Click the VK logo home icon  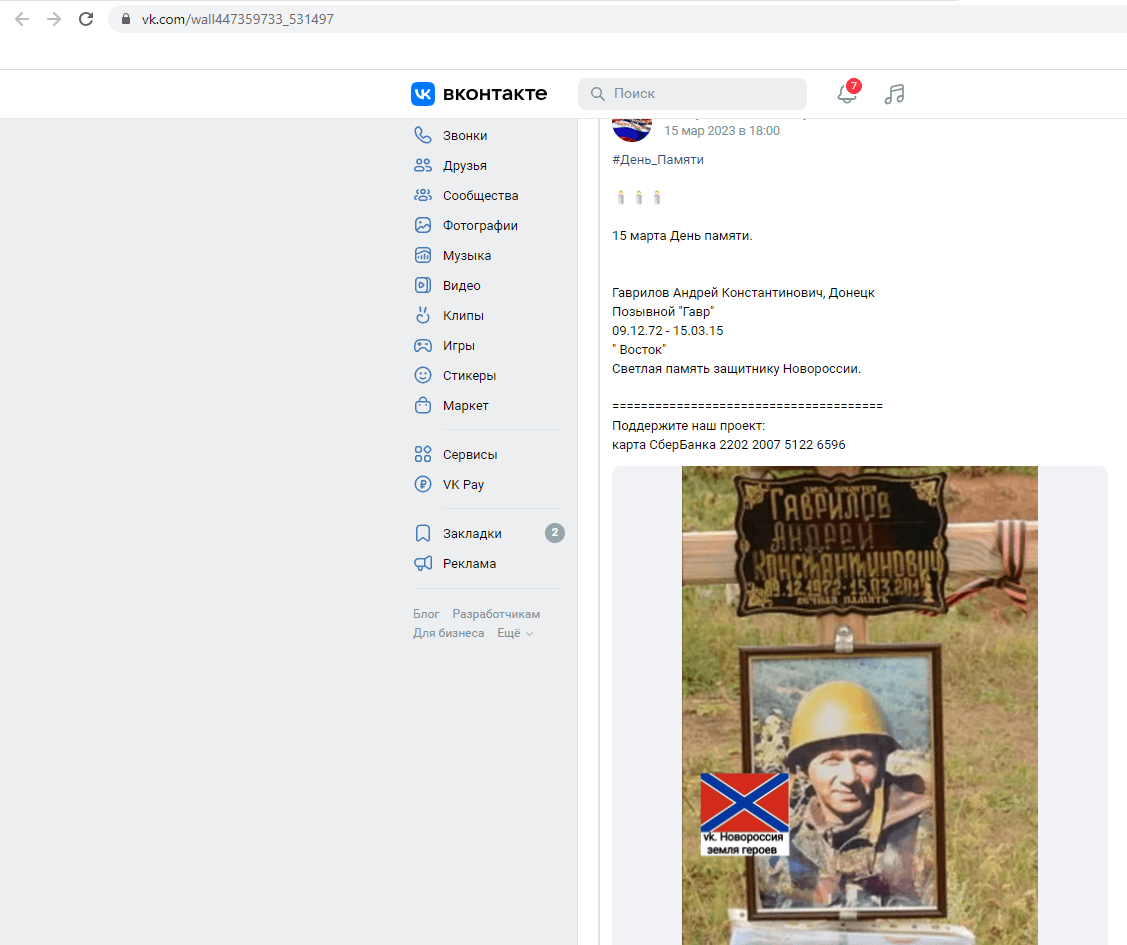pos(423,94)
